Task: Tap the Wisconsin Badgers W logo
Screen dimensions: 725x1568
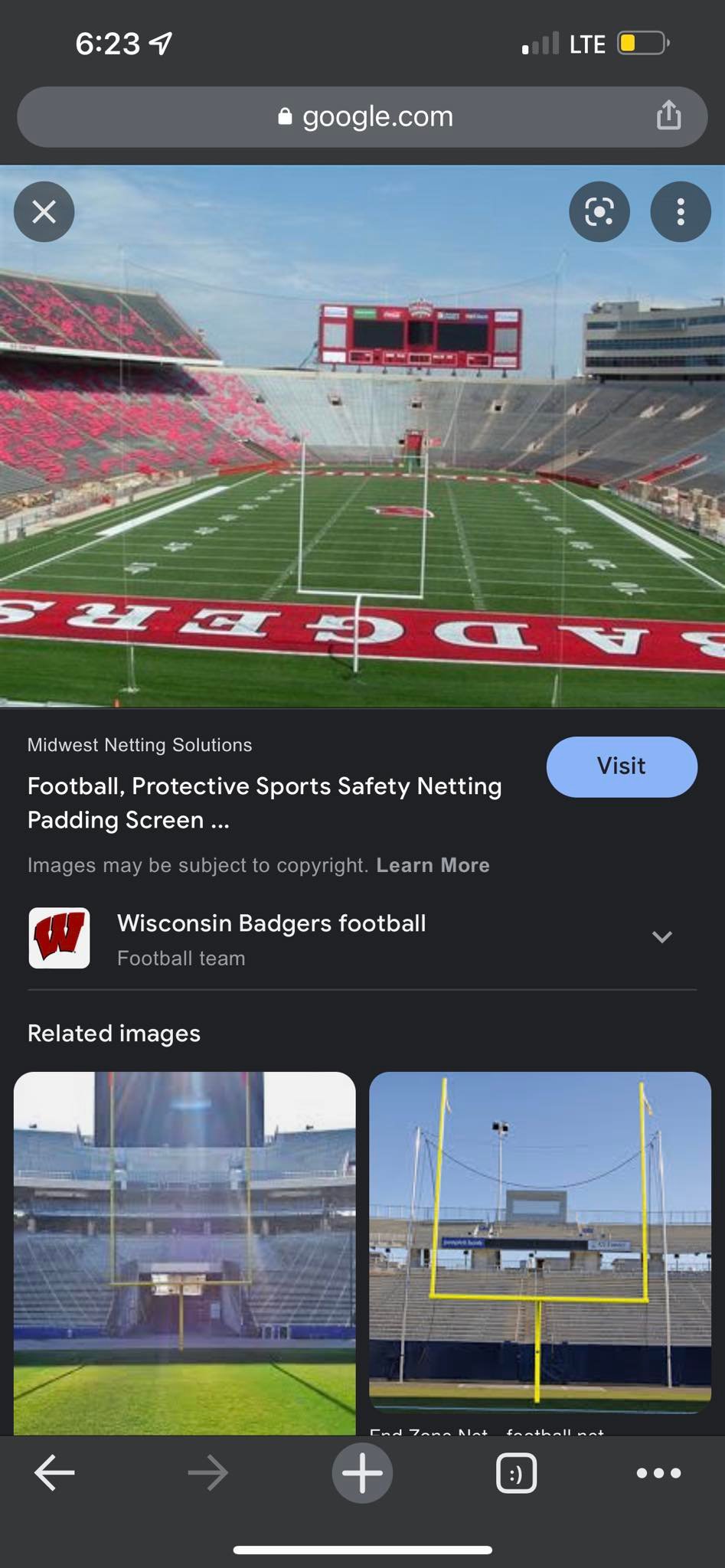Action: click(59, 938)
